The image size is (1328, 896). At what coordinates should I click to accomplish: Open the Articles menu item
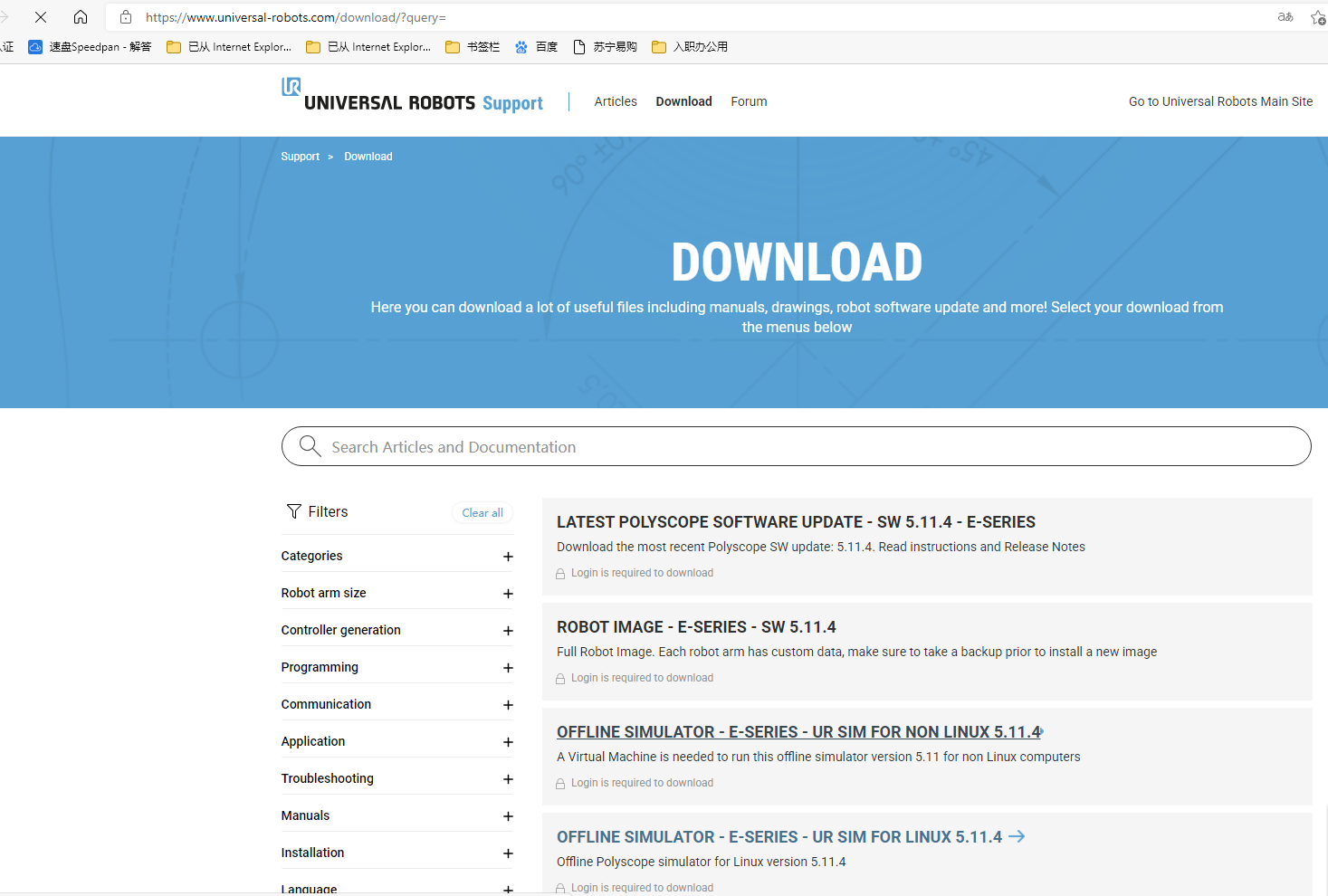[616, 101]
